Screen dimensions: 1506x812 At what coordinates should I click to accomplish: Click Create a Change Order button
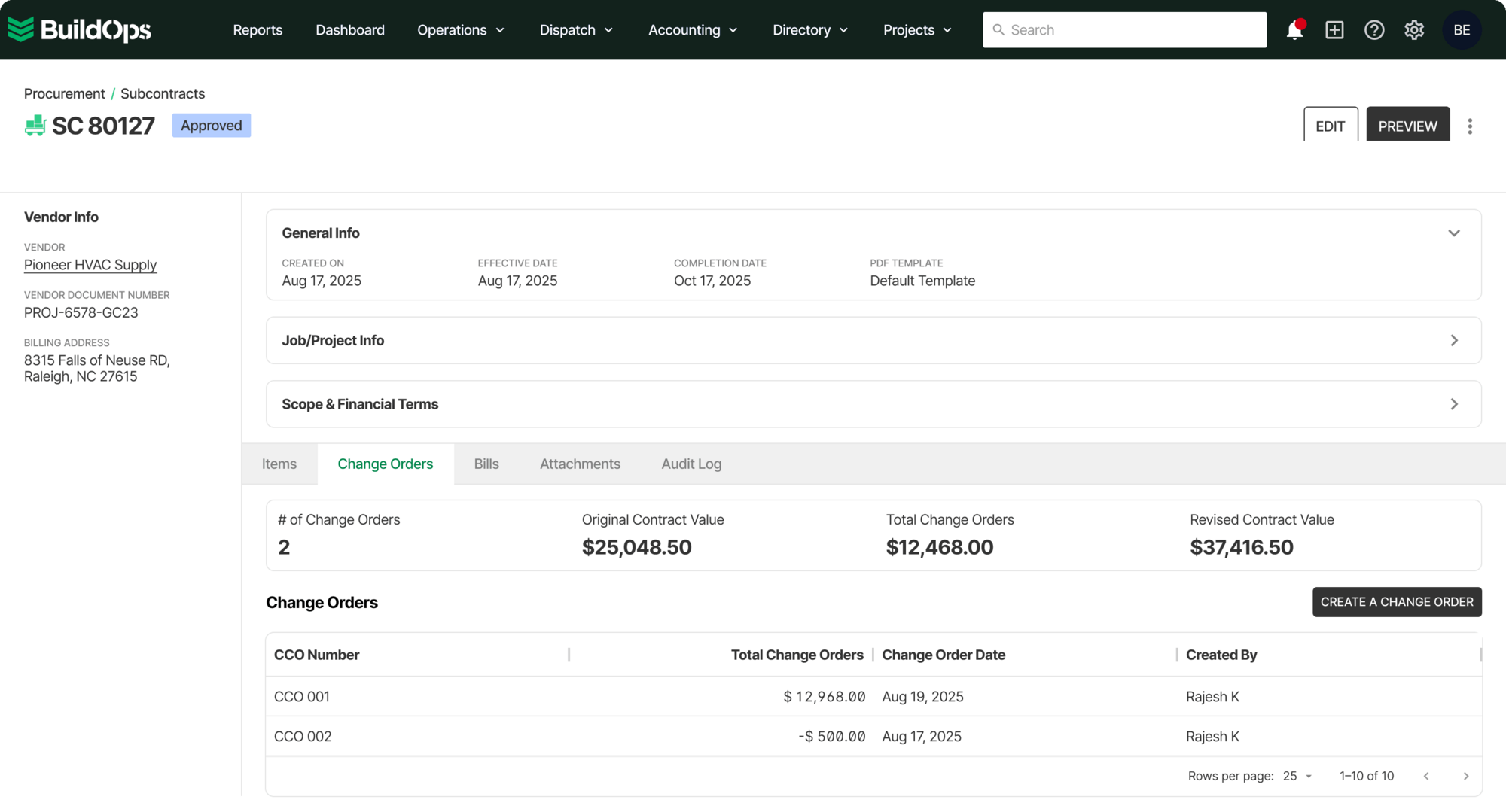(1396, 602)
